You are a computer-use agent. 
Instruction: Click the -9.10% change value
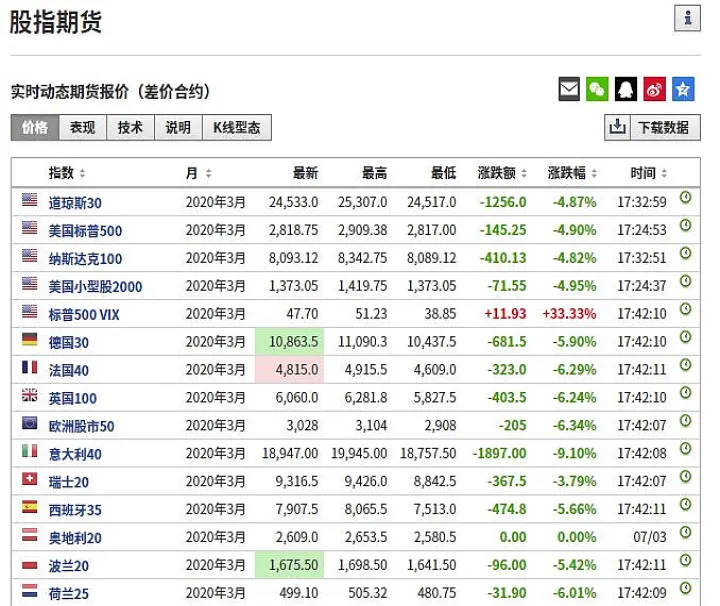[x=574, y=454]
